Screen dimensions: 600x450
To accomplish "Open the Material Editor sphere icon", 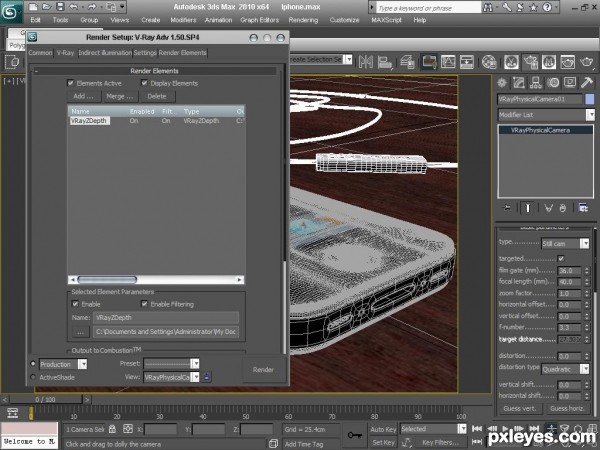I will click(x=489, y=62).
